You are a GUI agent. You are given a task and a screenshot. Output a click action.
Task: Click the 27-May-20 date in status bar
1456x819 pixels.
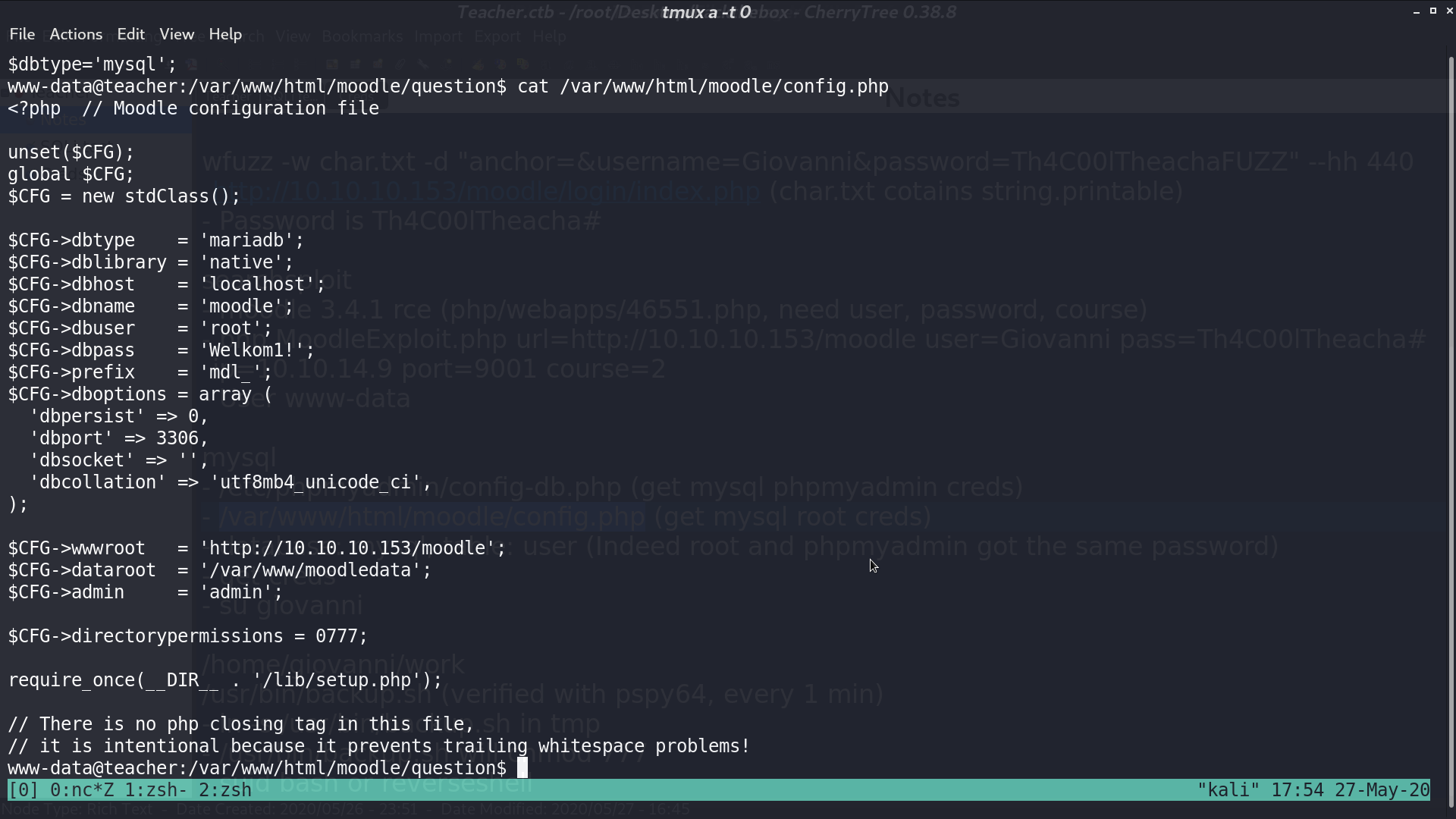click(x=1382, y=790)
